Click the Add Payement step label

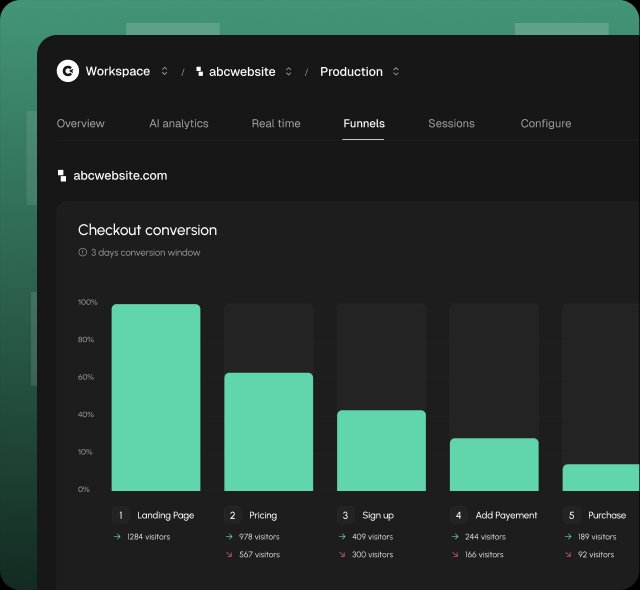[506, 515]
